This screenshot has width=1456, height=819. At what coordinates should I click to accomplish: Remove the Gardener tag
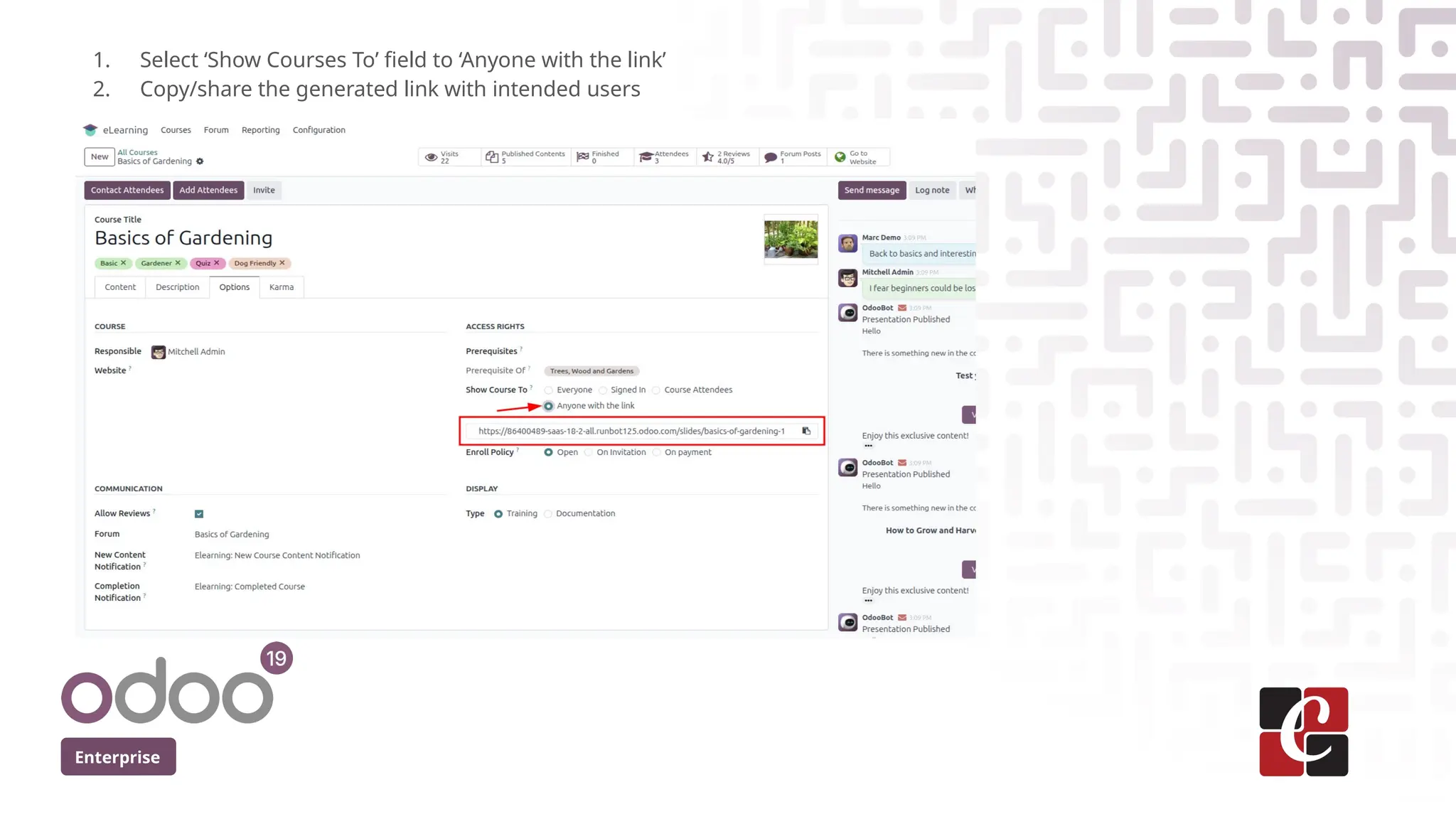click(x=178, y=263)
